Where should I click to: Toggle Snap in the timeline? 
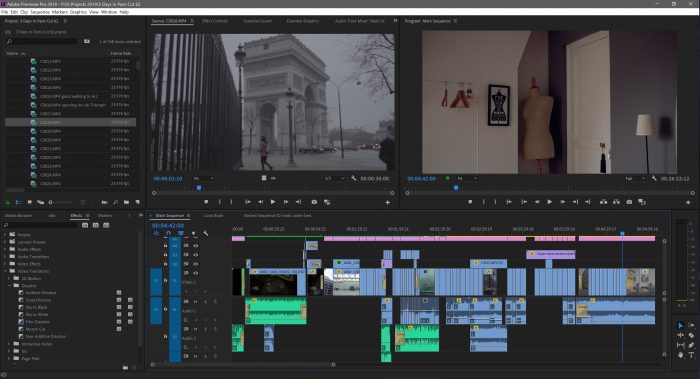(168, 233)
